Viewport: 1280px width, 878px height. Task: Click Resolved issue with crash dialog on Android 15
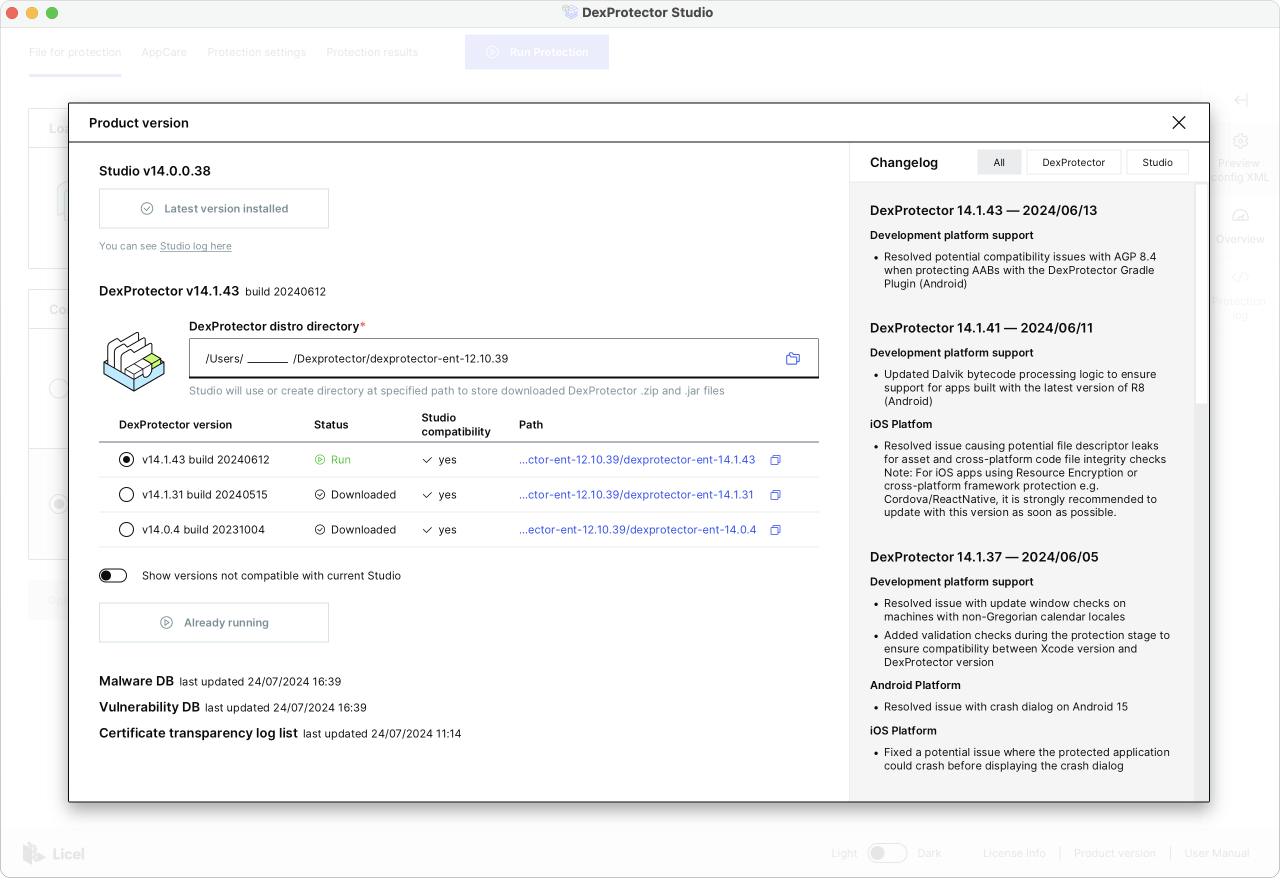pos(1006,707)
